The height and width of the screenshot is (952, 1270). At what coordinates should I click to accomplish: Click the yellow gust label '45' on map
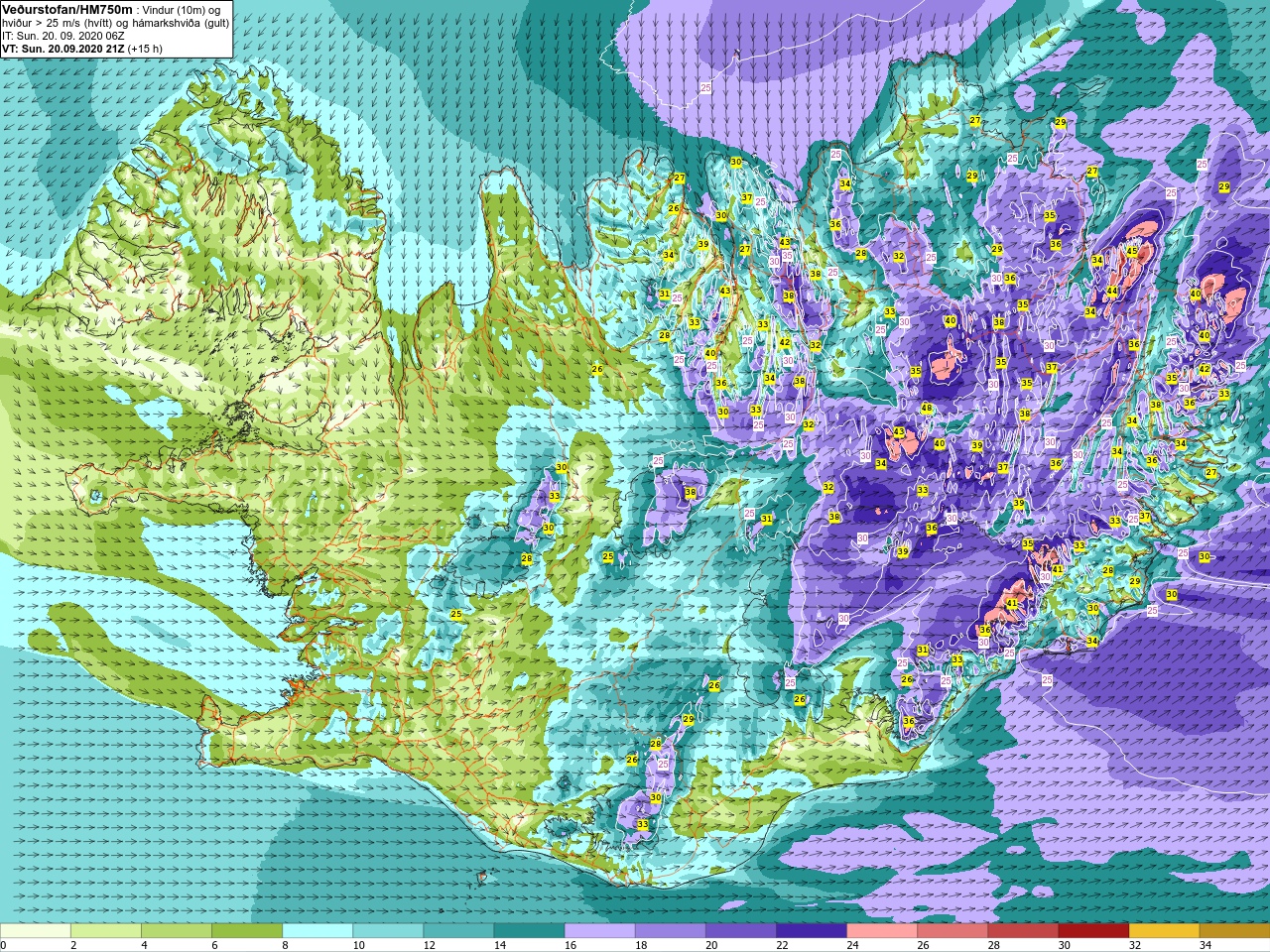(x=1132, y=252)
